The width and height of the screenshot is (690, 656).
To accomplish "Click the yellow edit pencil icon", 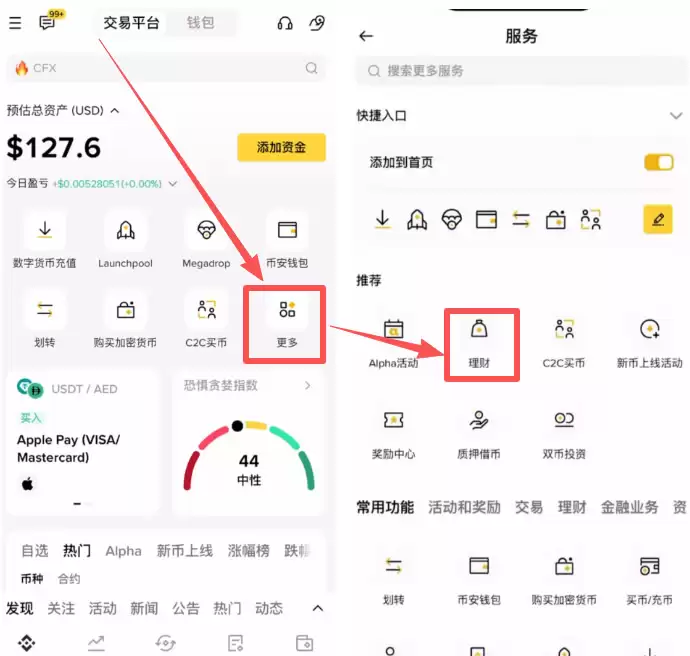I will [657, 219].
